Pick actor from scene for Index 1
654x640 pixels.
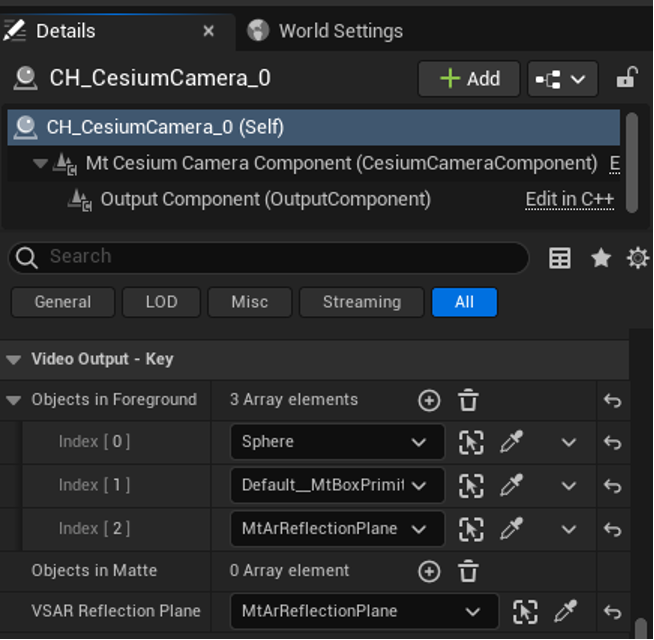[x=511, y=486]
